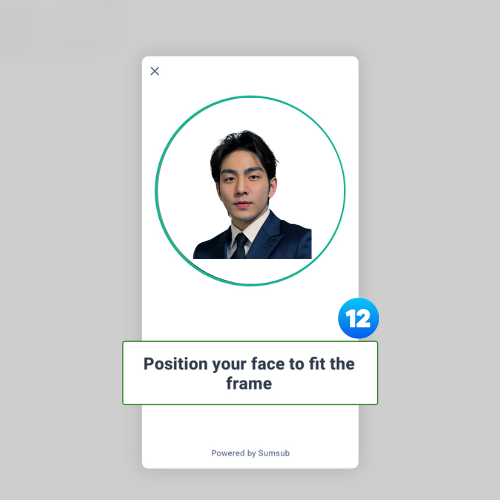Close the face verification dialog
The width and height of the screenshot is (500, 500).
(x=155, y=71)
